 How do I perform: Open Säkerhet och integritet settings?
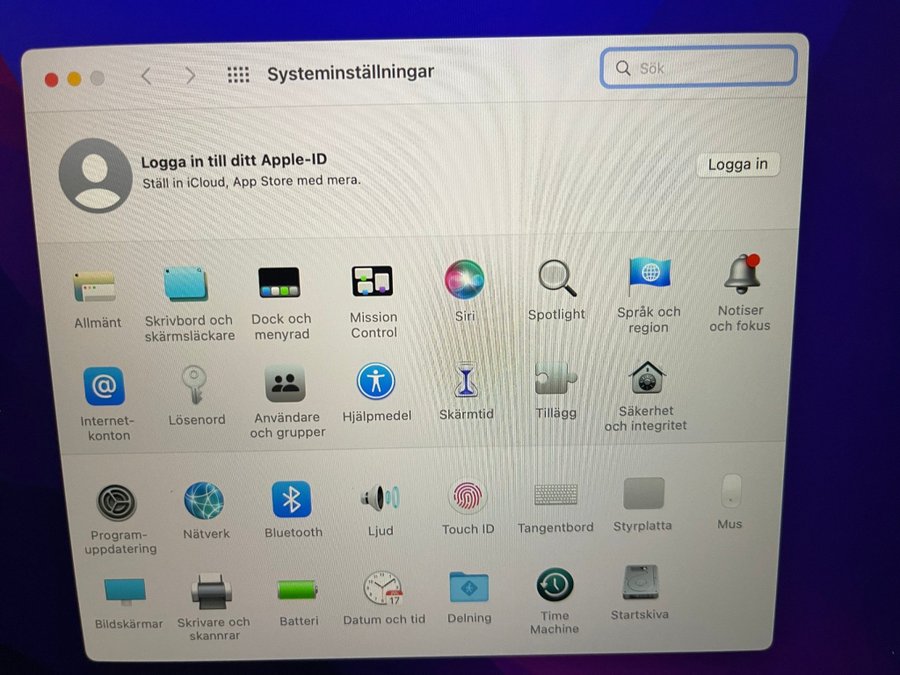tap(647, 378)
